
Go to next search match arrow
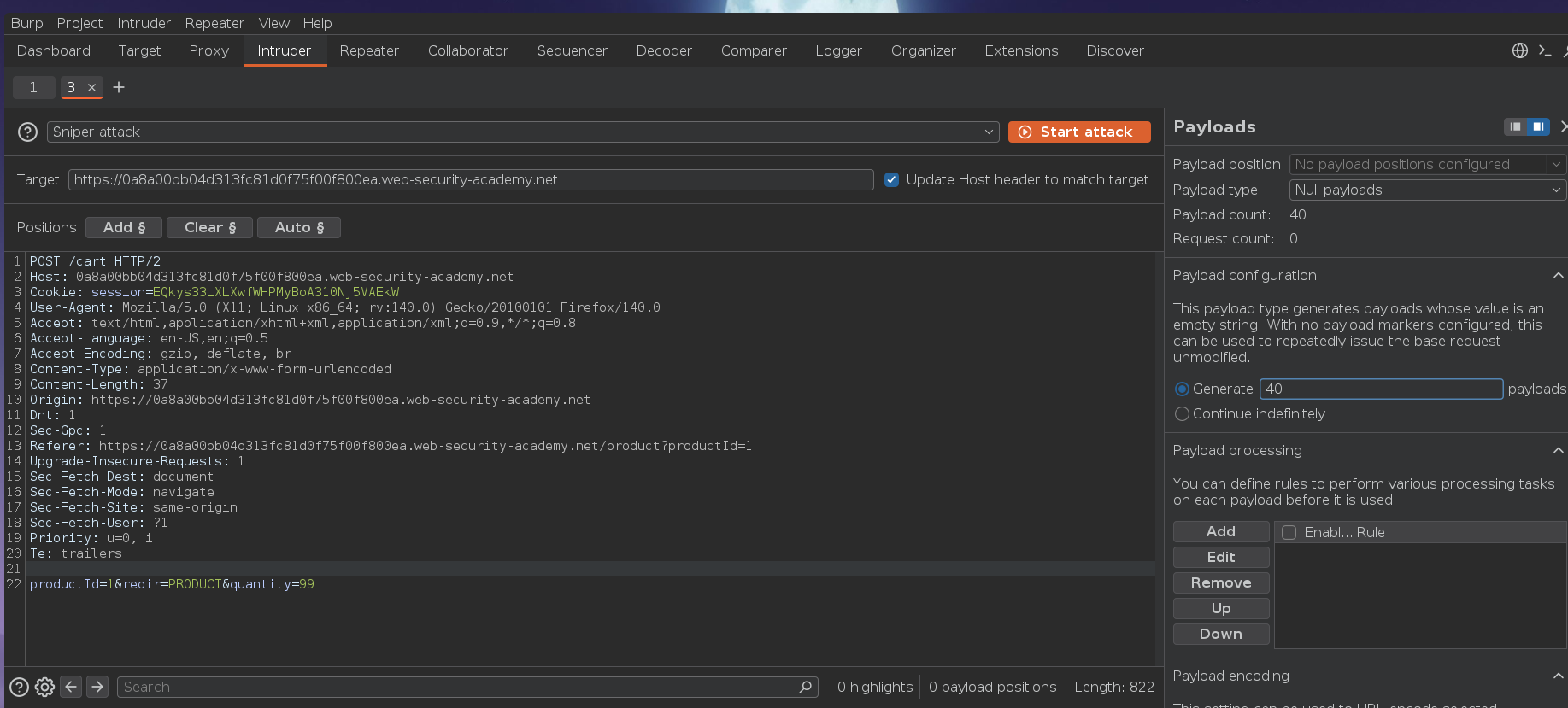[x=97, y=687]
